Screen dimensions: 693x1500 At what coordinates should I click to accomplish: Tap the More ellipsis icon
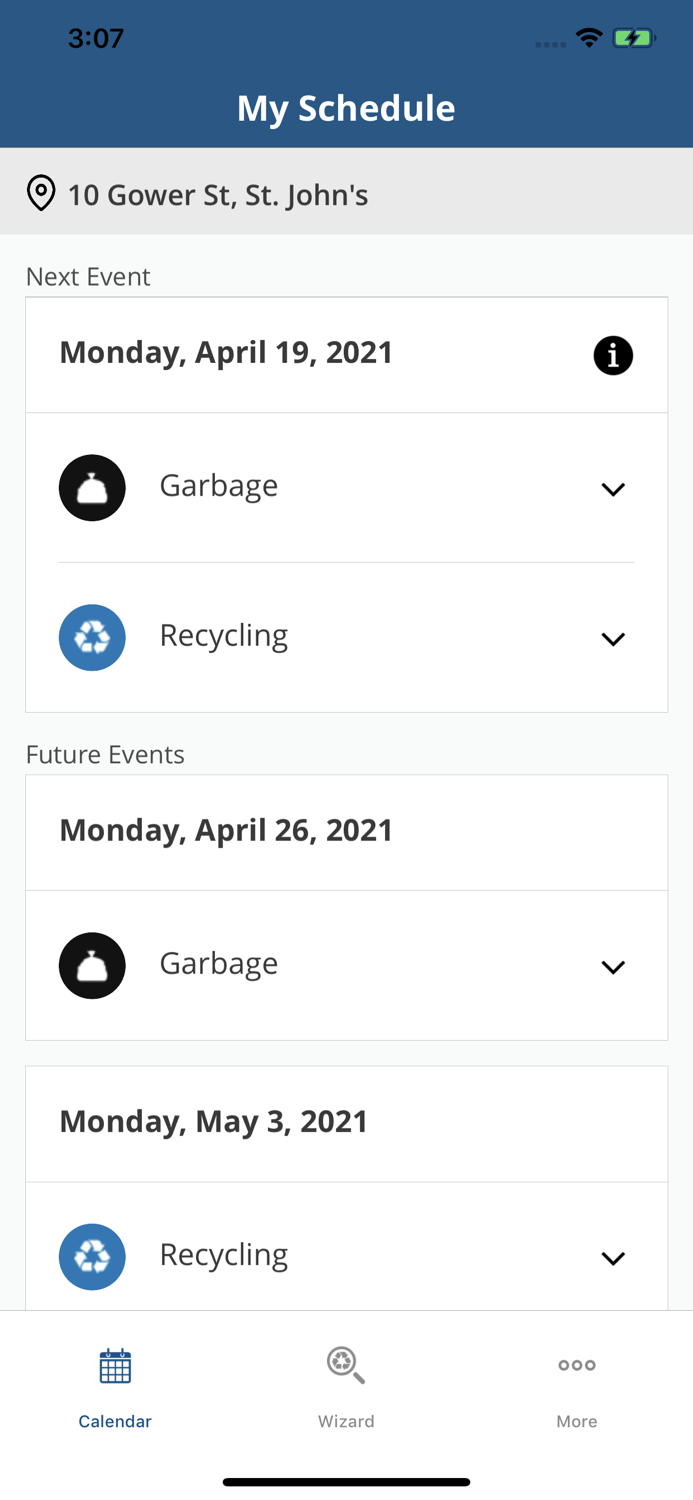(x=577, y=1364)
